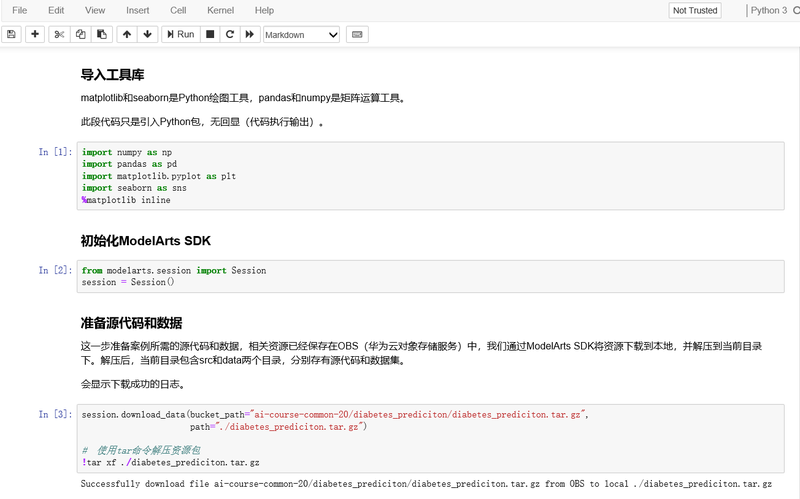Open the File menu
The width and height of the screenshot is (800, 499).
[x=19, y=10]
